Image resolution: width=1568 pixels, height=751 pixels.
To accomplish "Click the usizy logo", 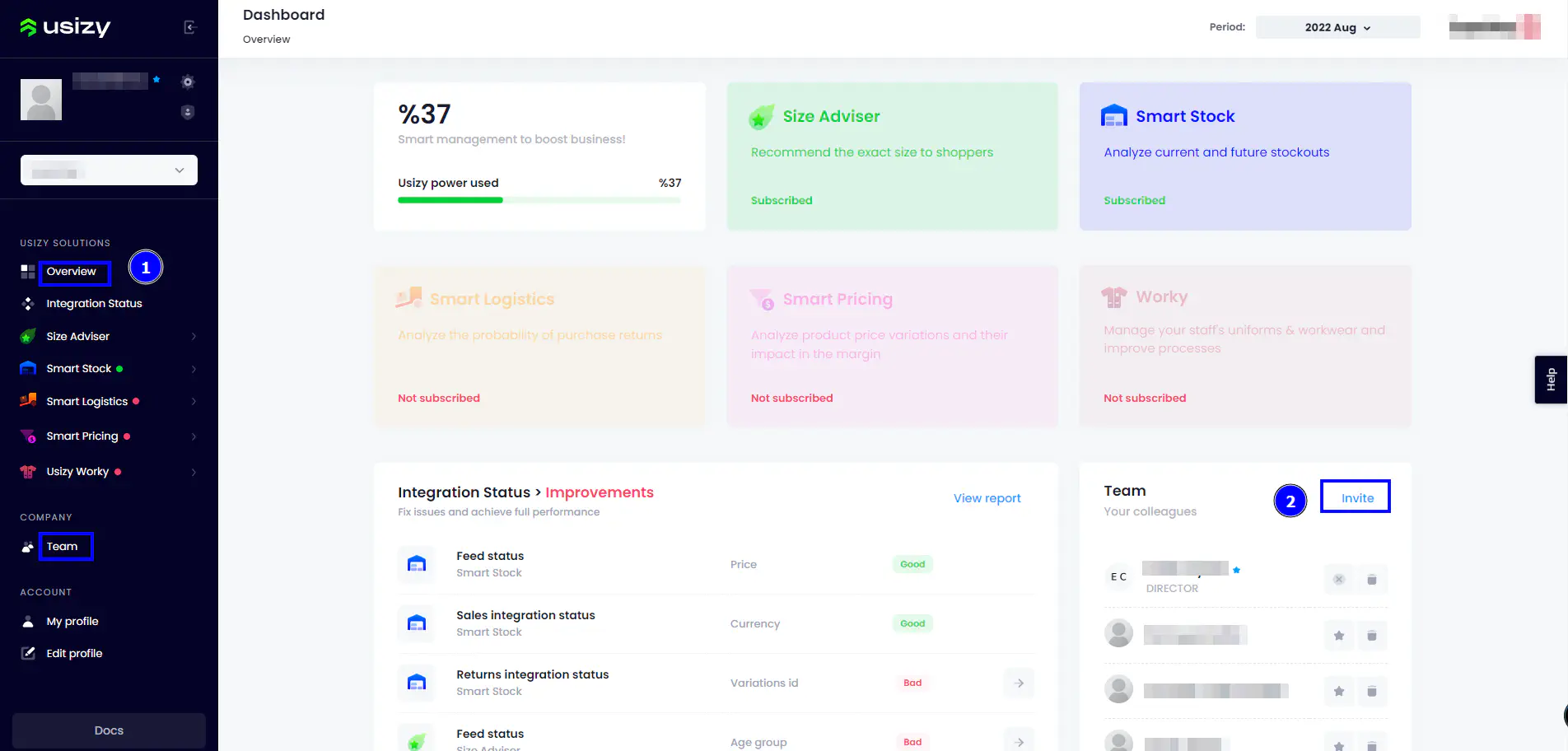I will click(x=65, y=27).
